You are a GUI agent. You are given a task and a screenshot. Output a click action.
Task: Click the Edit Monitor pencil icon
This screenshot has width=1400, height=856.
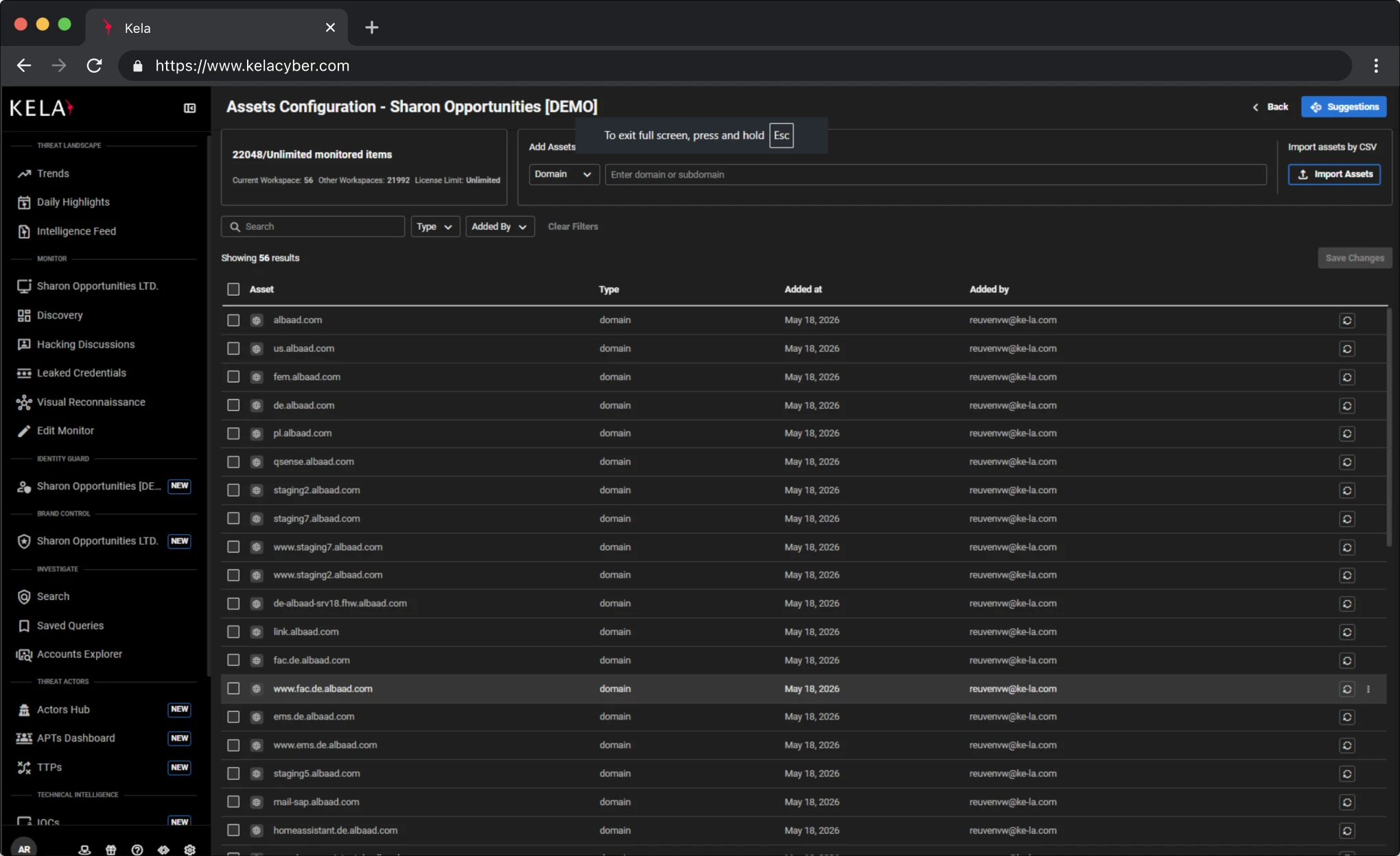[24, 431]
